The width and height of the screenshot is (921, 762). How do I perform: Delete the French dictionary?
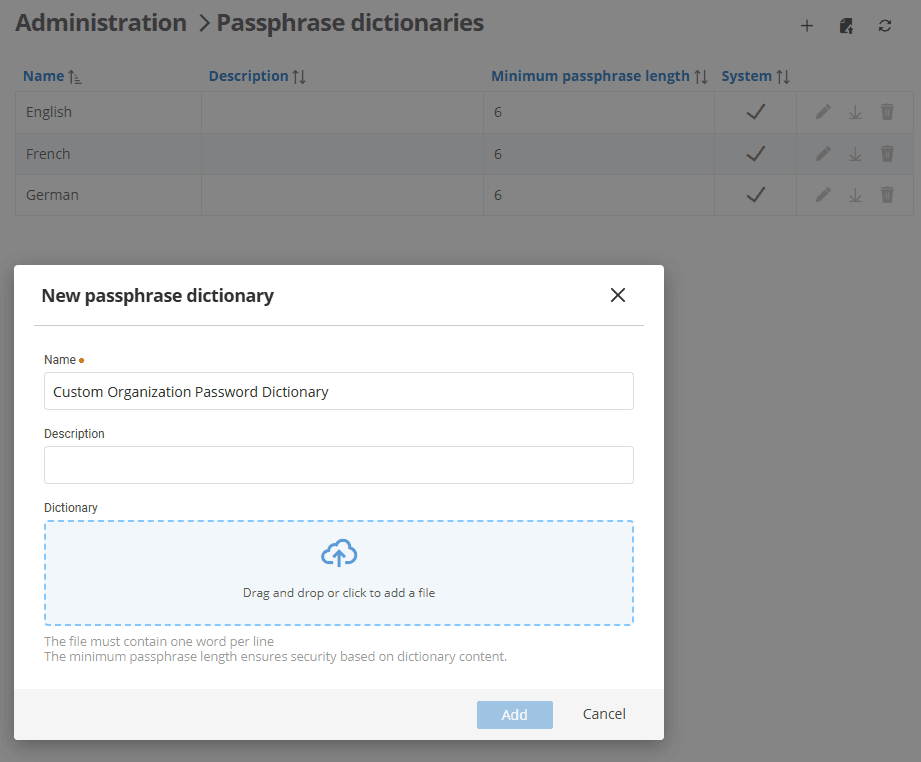tap(887, 153)
